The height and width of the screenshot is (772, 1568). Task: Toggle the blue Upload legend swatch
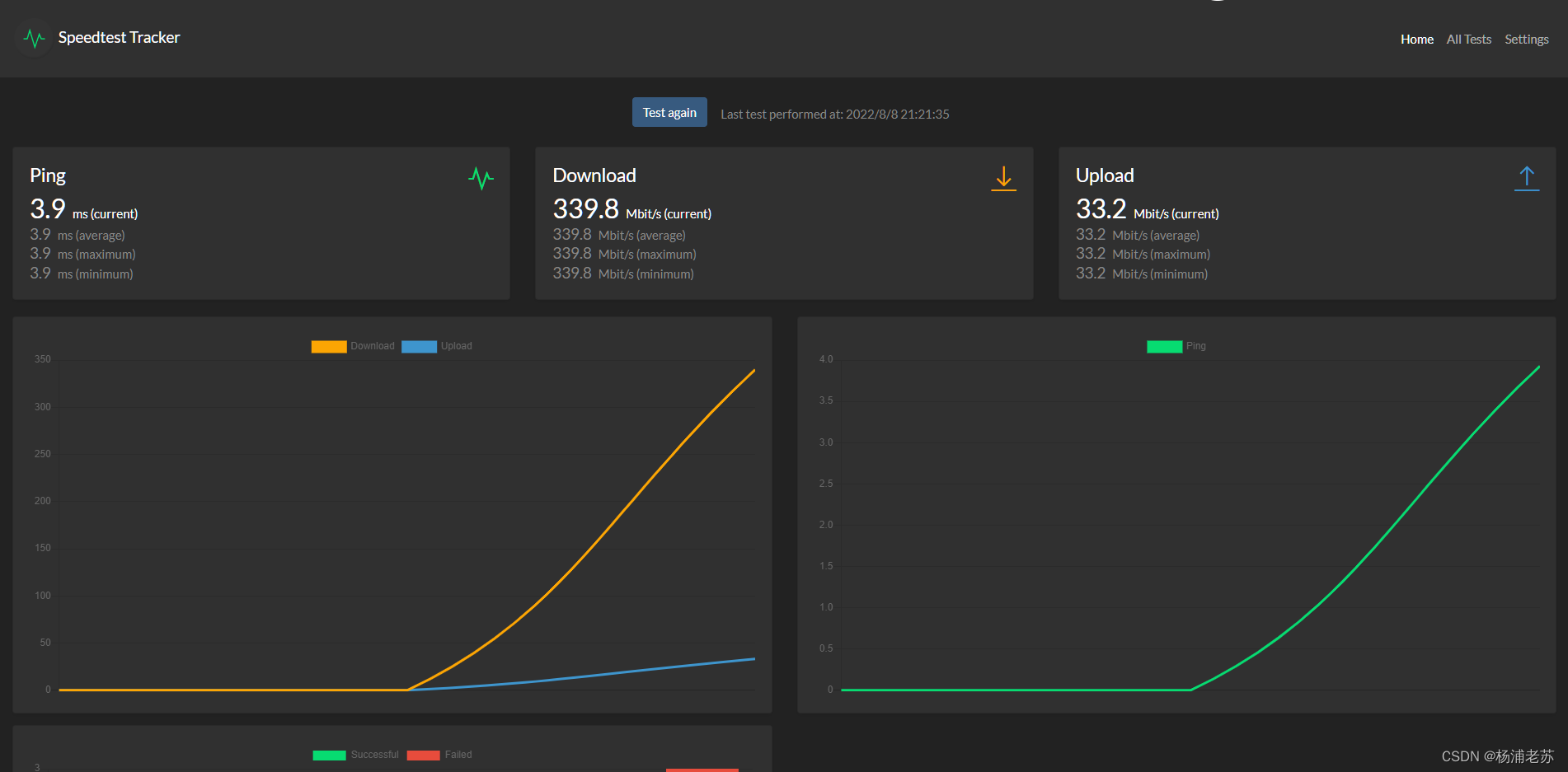click(419, 346)
